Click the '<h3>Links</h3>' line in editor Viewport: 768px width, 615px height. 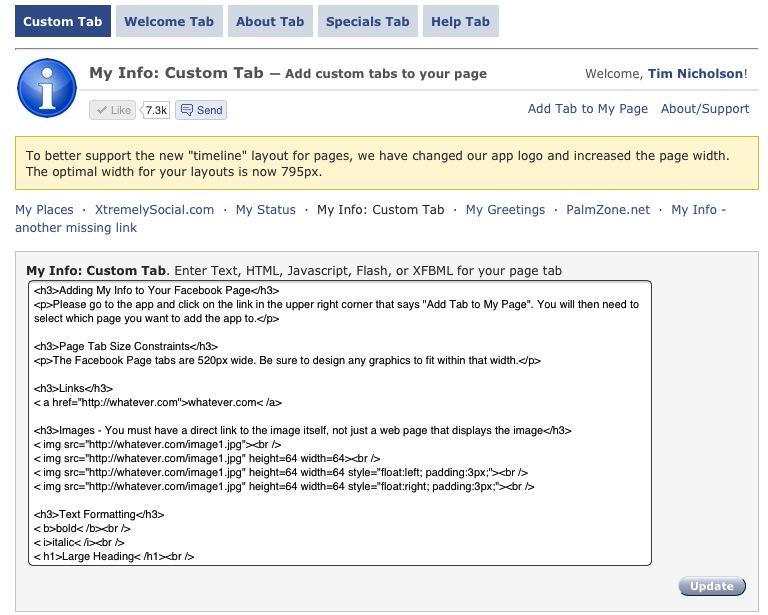tap(73, 388)
